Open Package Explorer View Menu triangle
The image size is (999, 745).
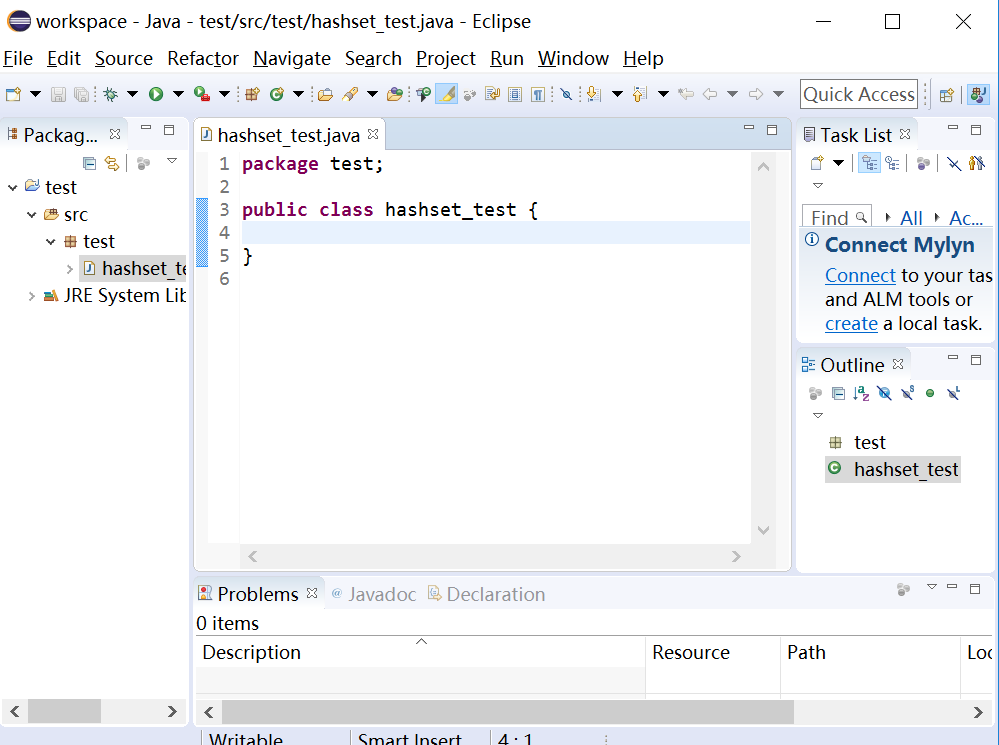coord(172,161)
